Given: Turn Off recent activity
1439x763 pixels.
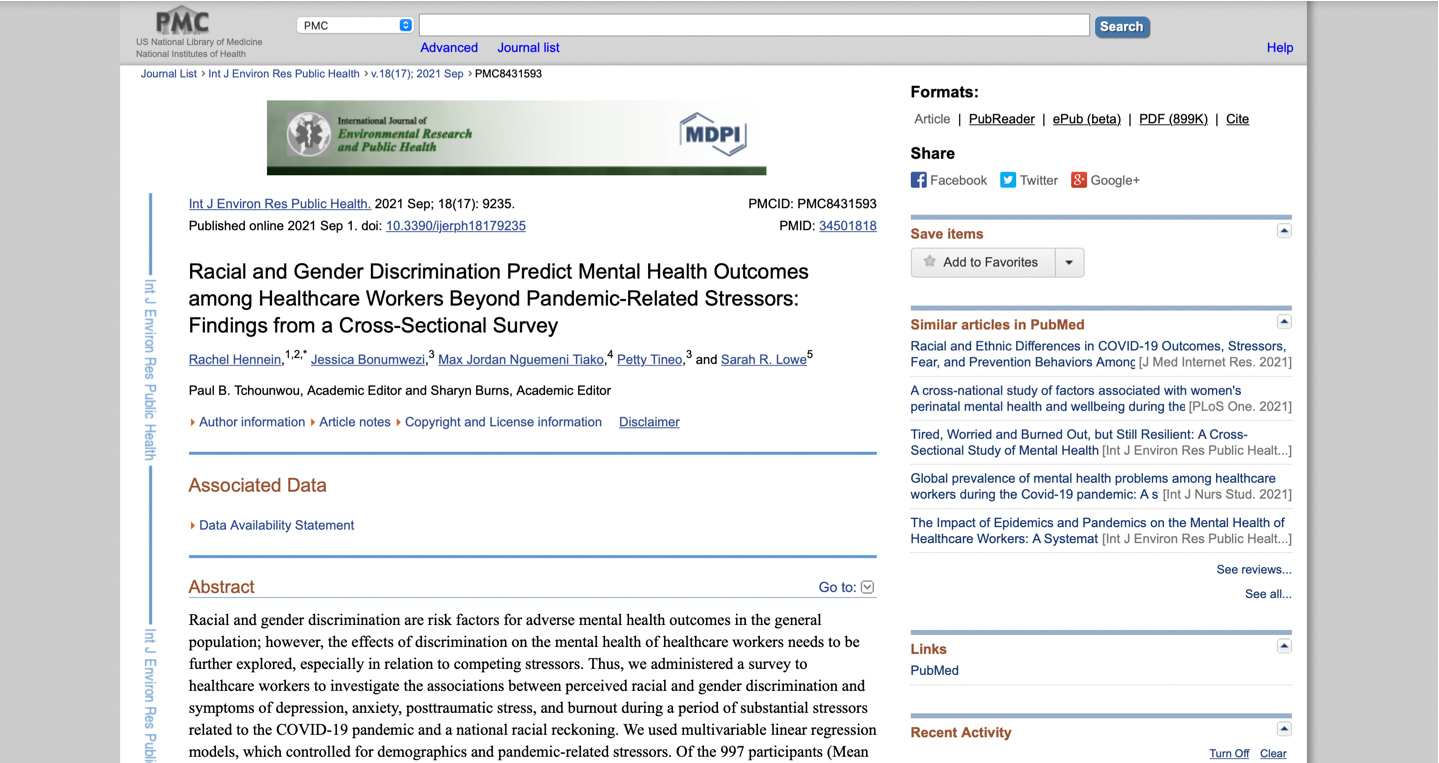Looking at the screenshot, I should point(1229,754).
